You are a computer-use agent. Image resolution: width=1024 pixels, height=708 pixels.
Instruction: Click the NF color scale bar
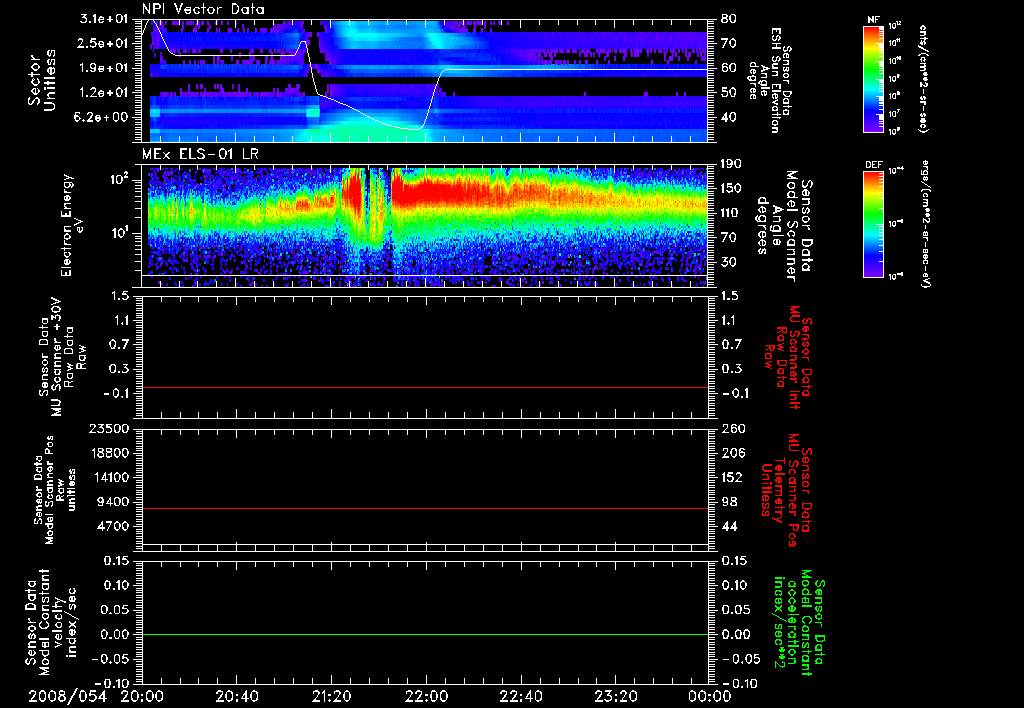(x=873, y=78)
